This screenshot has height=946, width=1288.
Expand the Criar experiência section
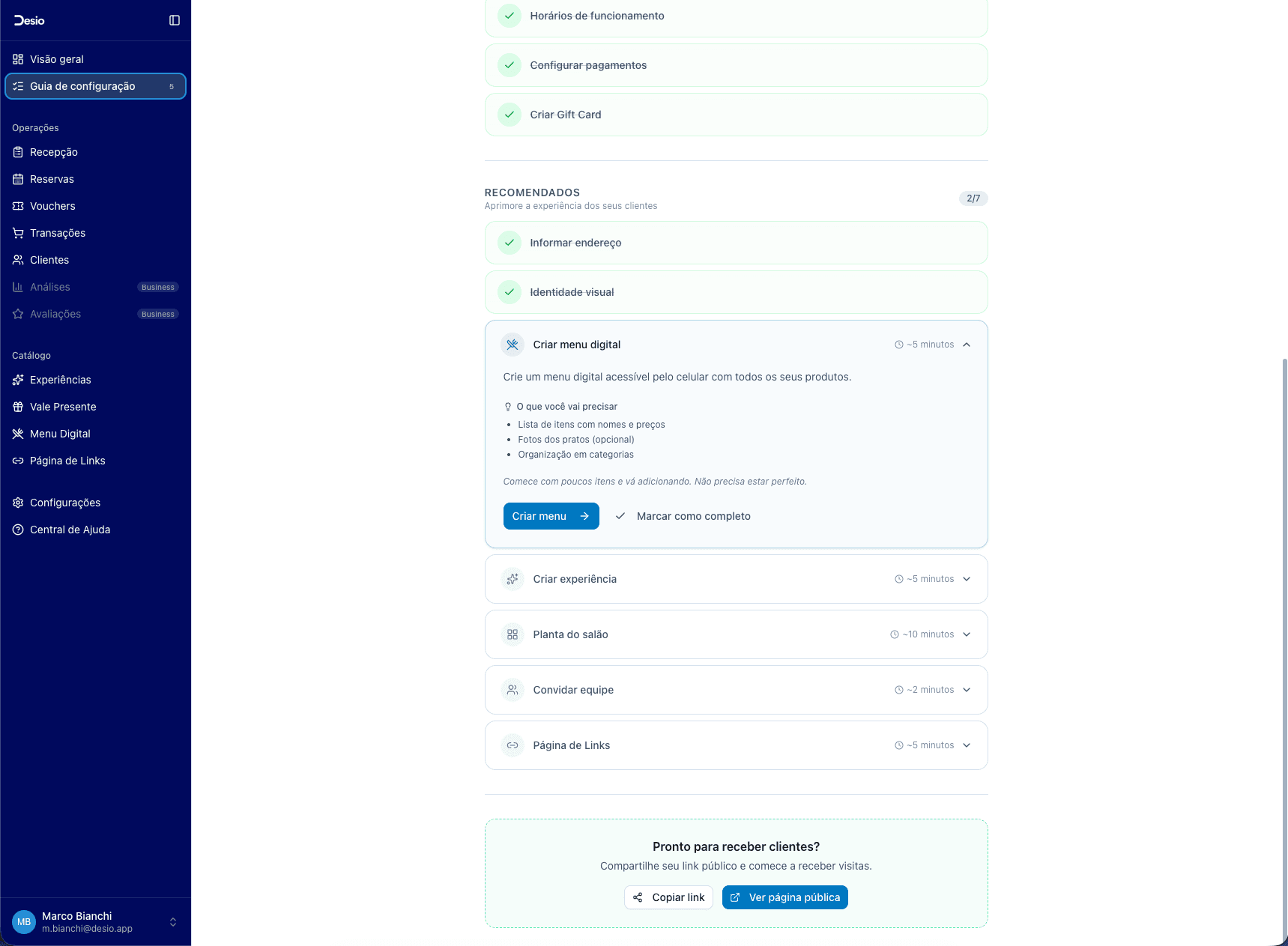coord(967,579)
